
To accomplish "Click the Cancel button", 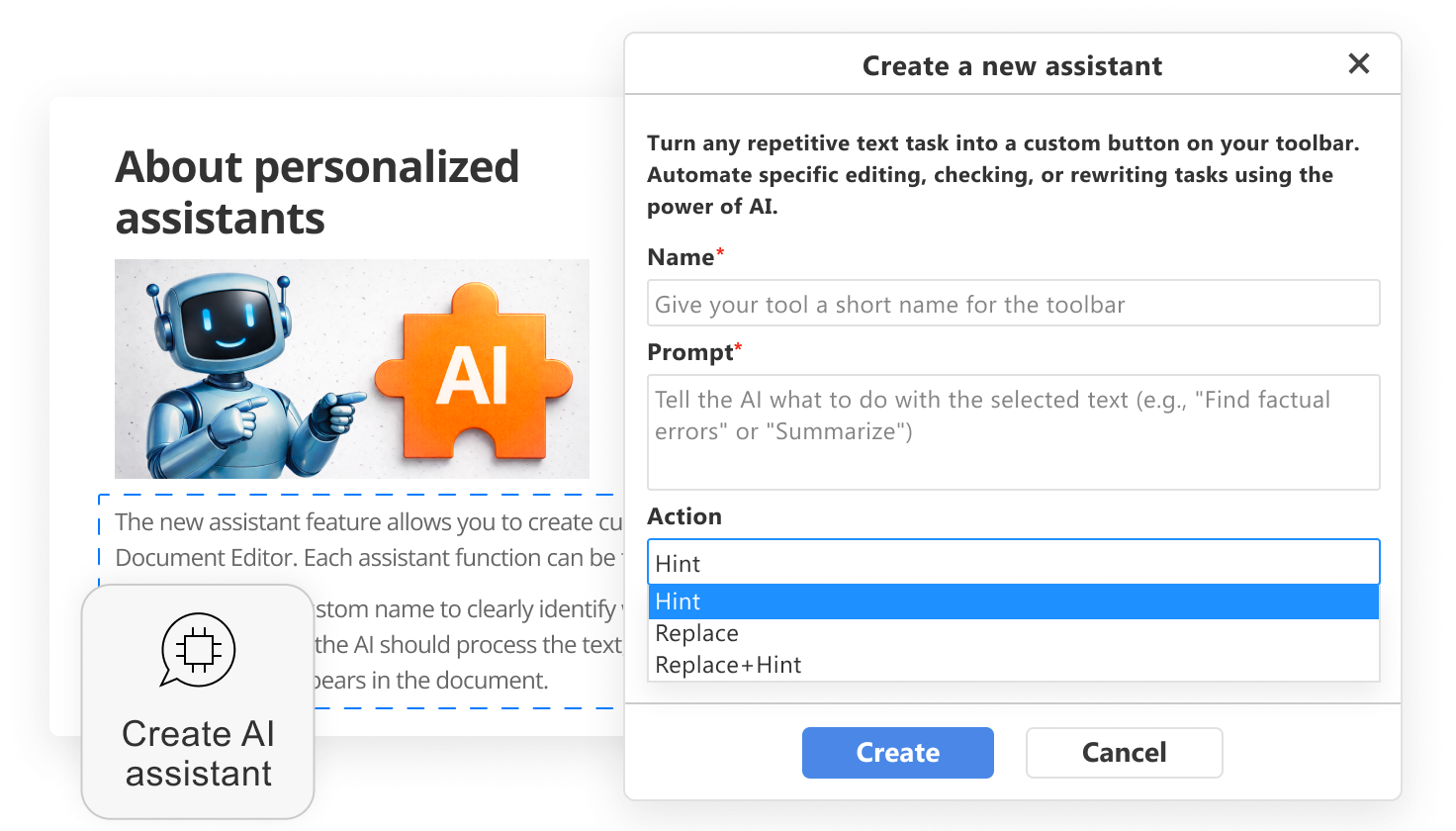I will tap(1124, 753).
